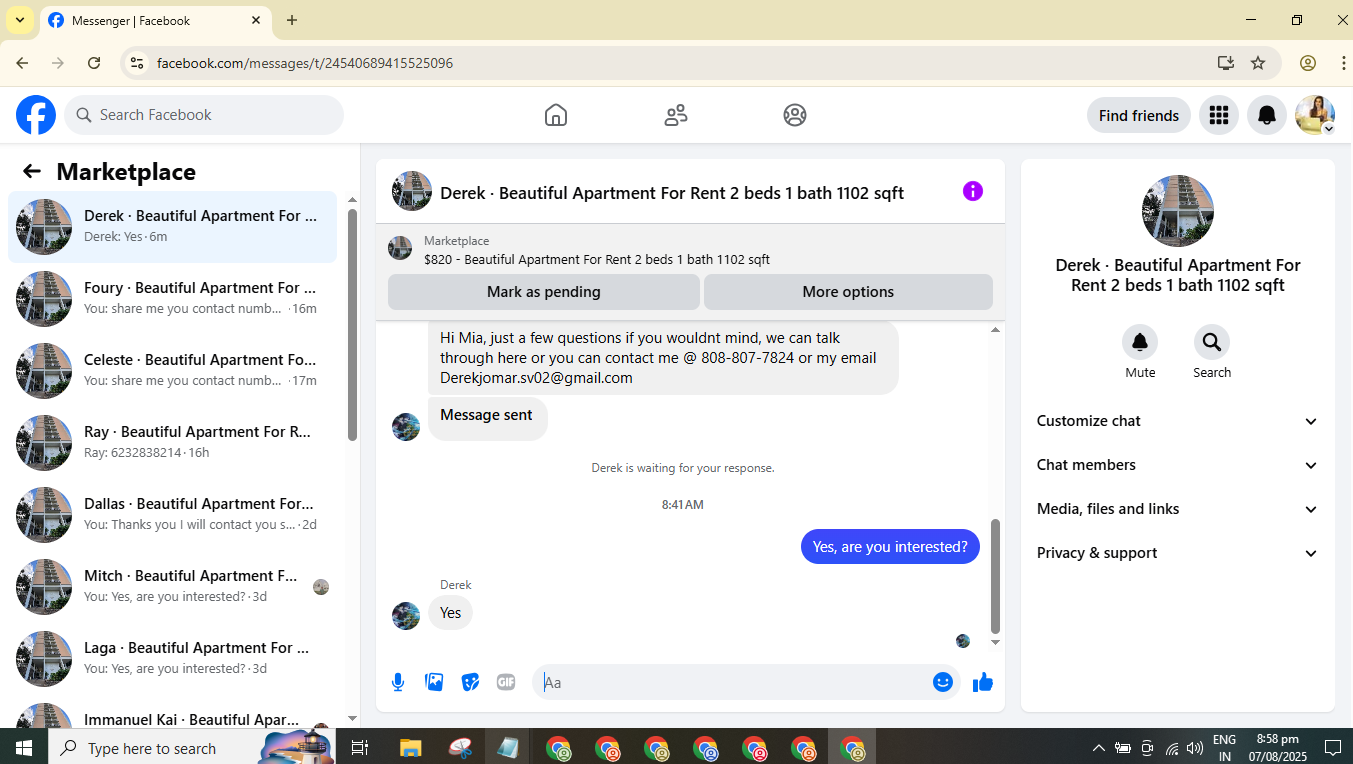
Task: Show hidden system tray icons
Action: click(1098, 748)
